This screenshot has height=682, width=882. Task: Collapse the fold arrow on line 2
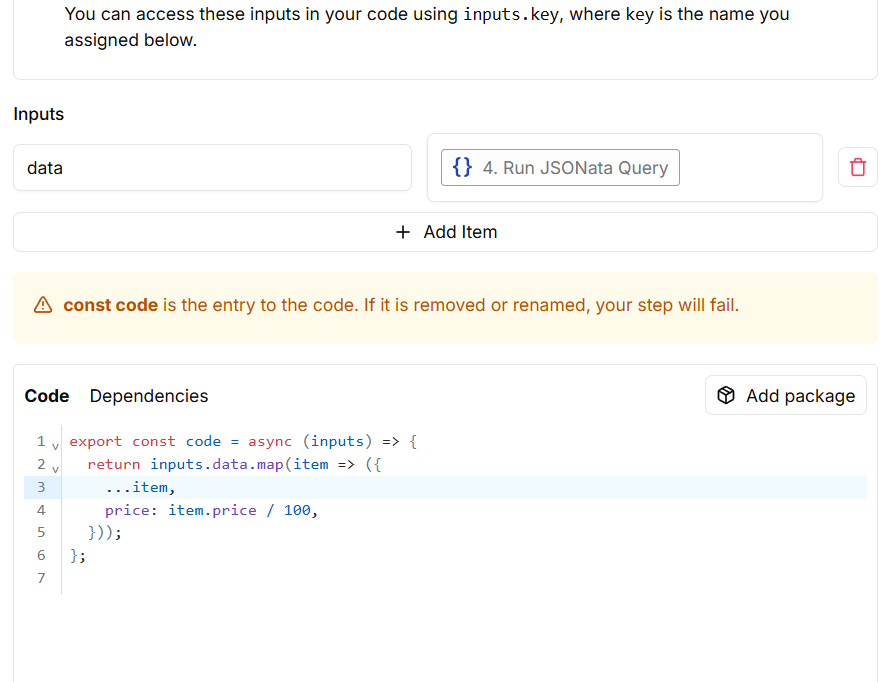click(56, 467)
